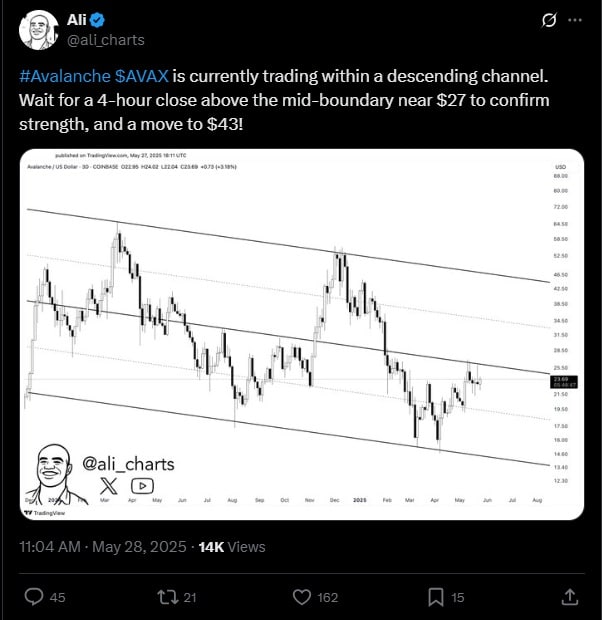
Task: Click the YouTube play icon in watermark
Action: pyautogui.click(x=142, y=485)
